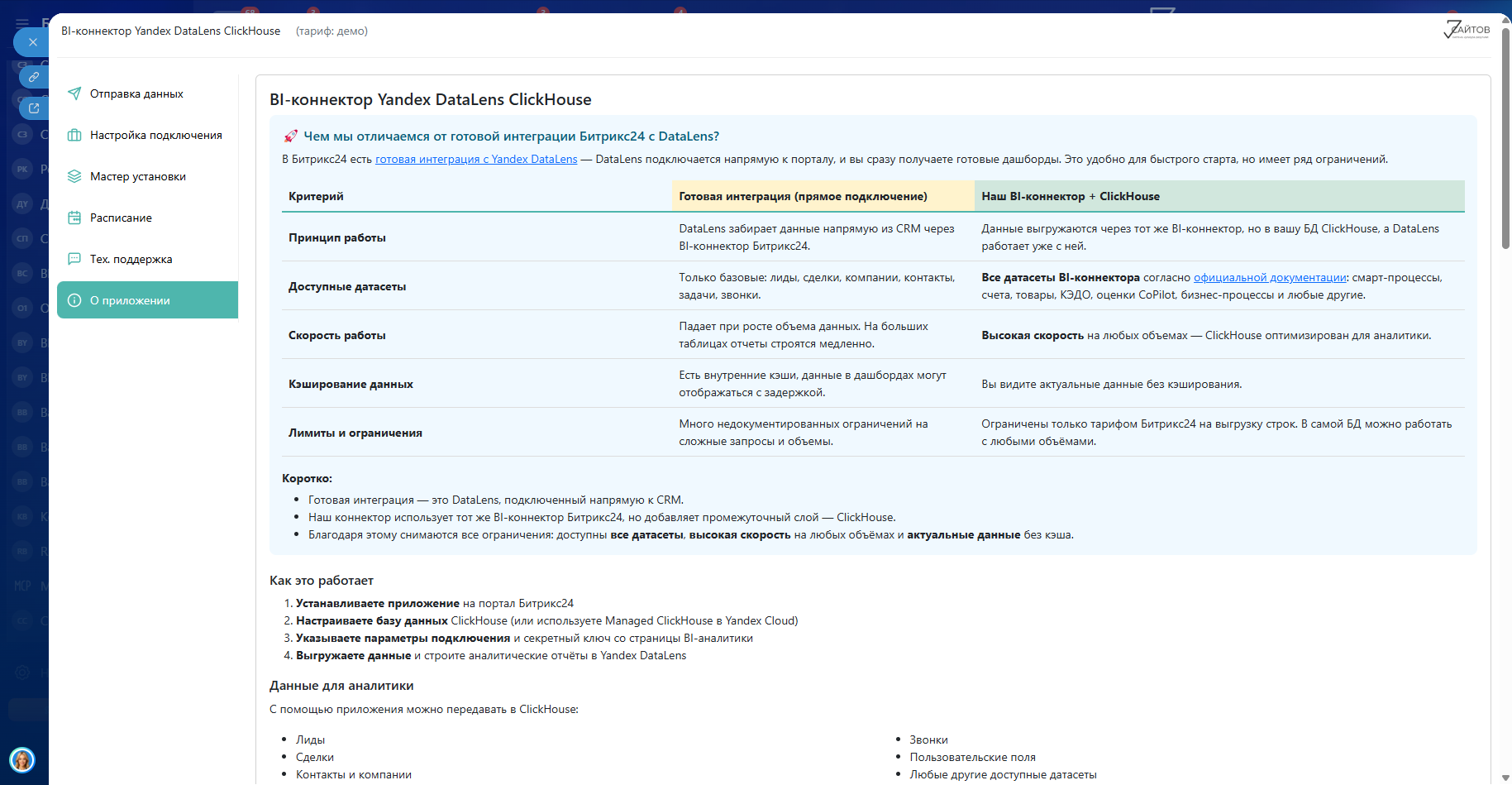Click the 'Лиды' list item
The width and height of the screenshot is (1512, 785).
pyautogui.click(x=310, y=740)
